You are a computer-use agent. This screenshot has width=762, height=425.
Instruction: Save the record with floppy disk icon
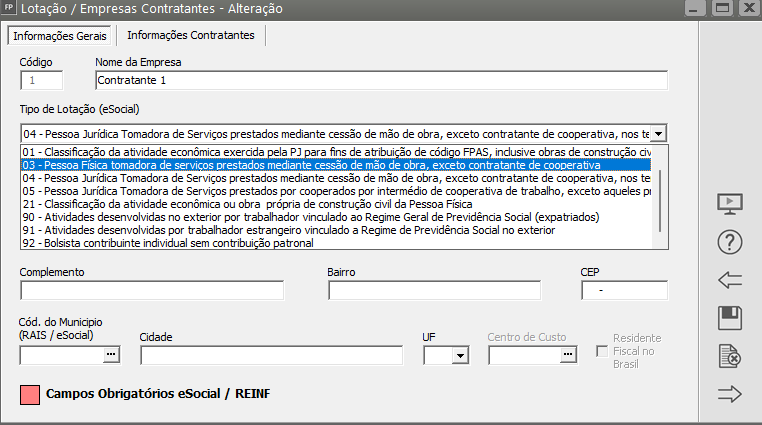731,318
